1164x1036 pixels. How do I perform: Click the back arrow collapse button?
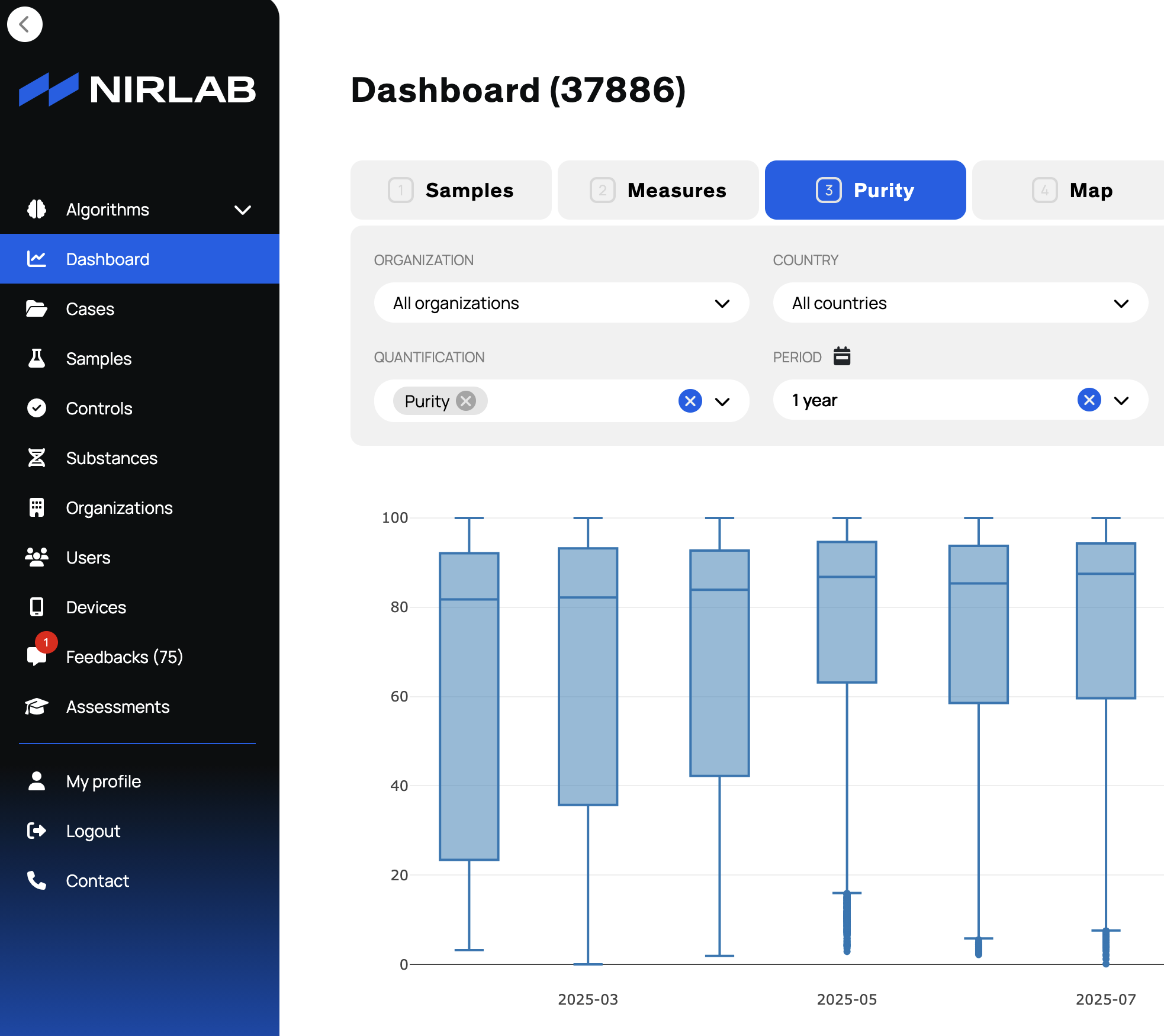pos(24,24)
